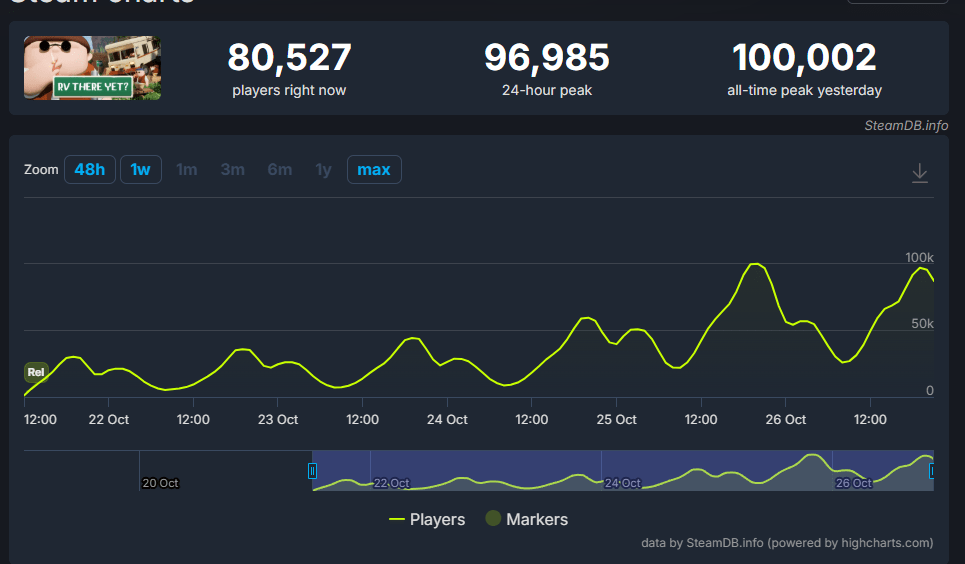Switch chart zoom to max
This screenshot has width=965, height=564.
pos(374,170)
